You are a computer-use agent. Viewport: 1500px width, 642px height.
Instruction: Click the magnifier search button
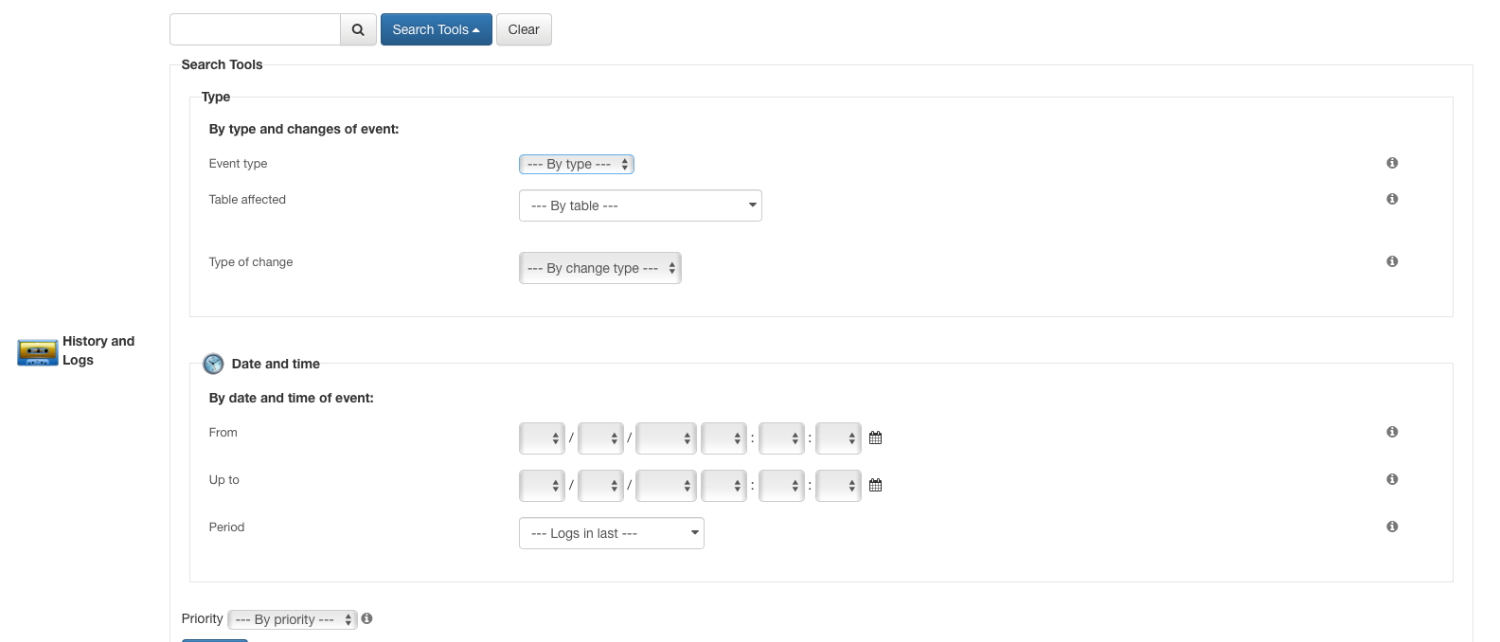point(358,30)
